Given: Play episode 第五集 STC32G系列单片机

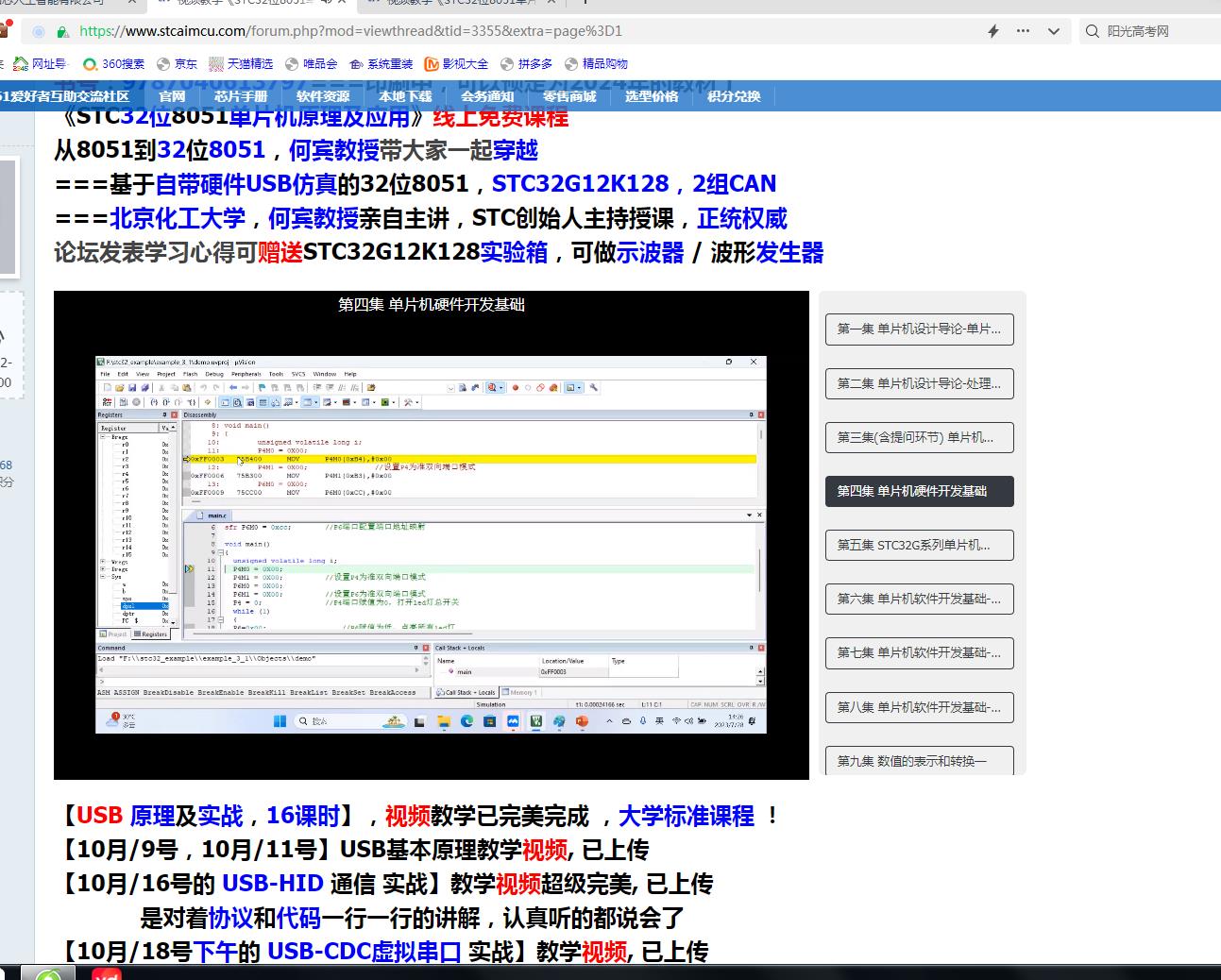Looking at the screenshot, I should pos(919,545).
